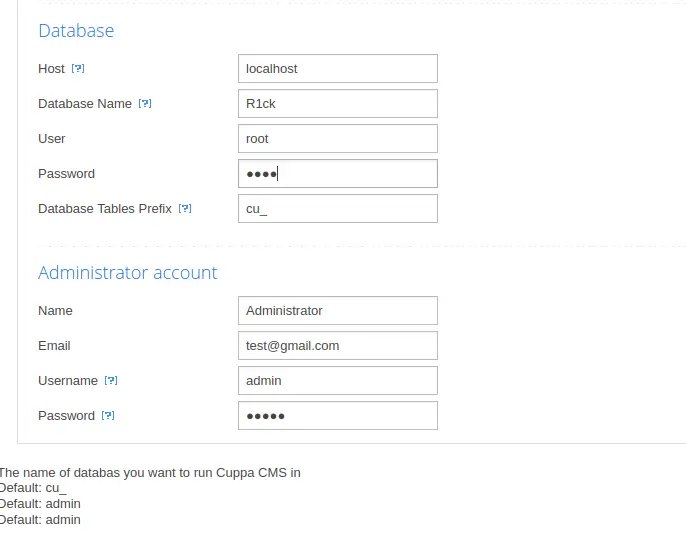Click the Administrator account heading
This screenshot has height=541, width=686.
click(127, 273)
